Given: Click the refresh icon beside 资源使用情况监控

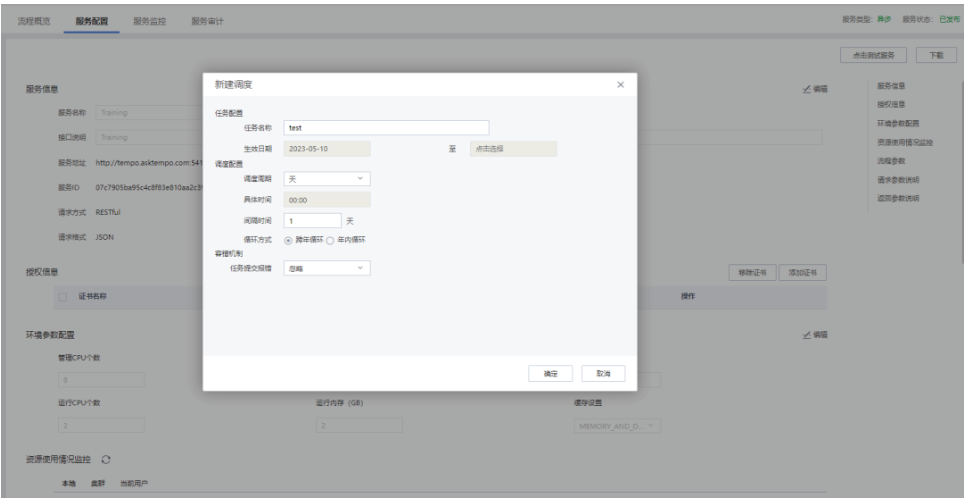Looking at the screenshot, I should (x=105, y=458).
